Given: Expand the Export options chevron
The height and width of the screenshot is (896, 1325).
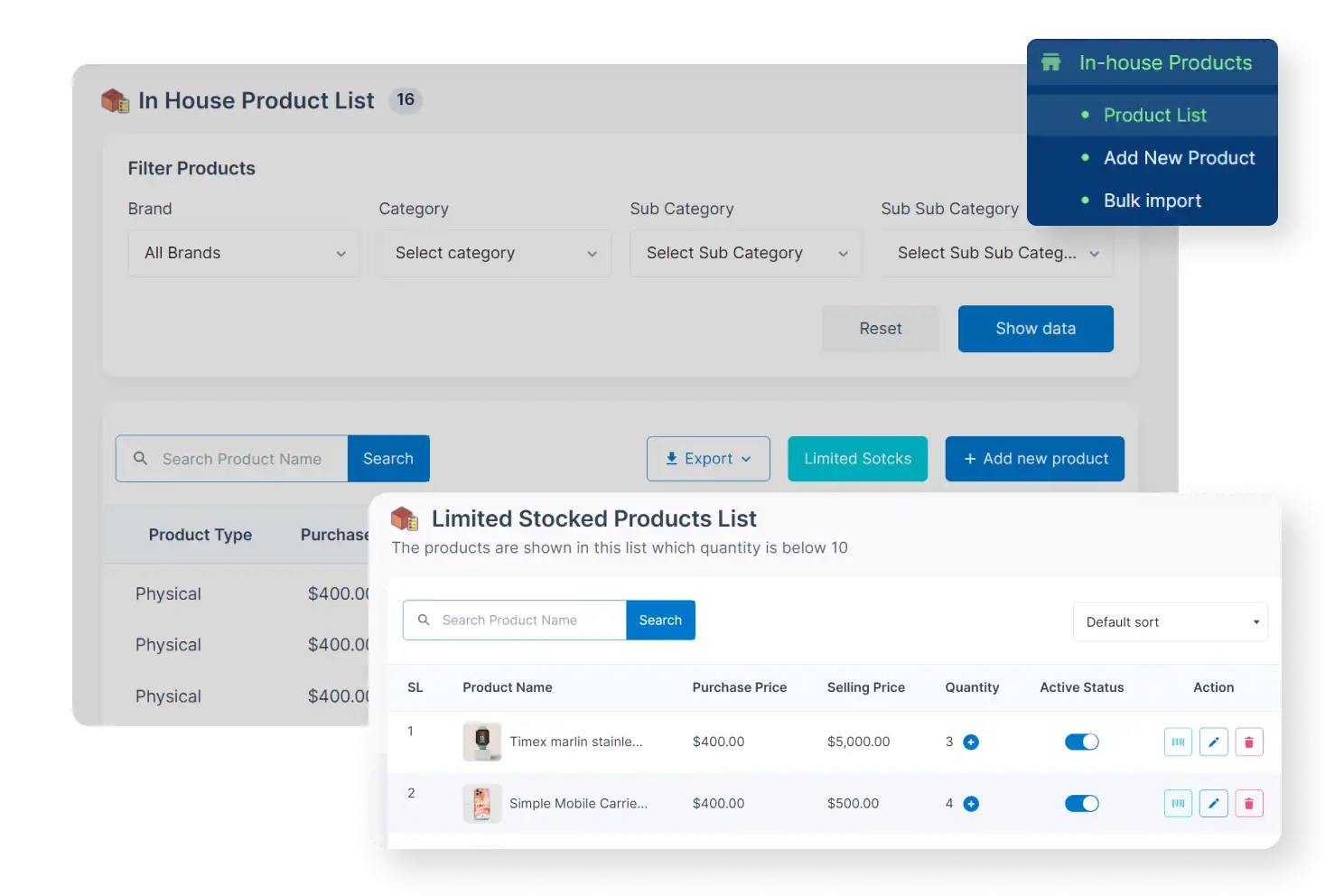Looking at the screenshot, I should (746, 459).
